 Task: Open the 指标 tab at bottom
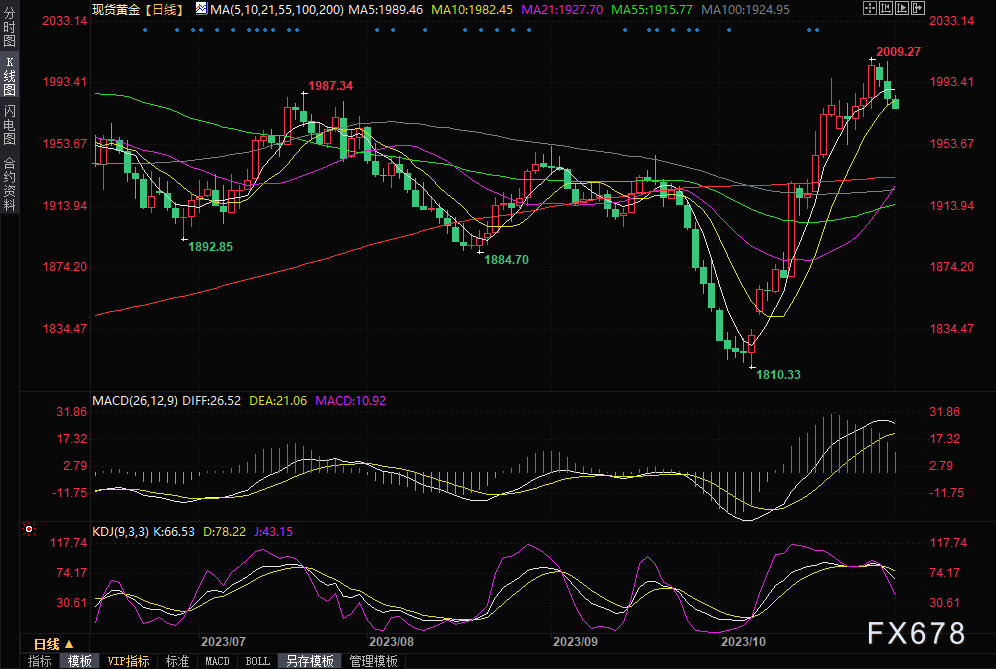[x=40, y=661]
